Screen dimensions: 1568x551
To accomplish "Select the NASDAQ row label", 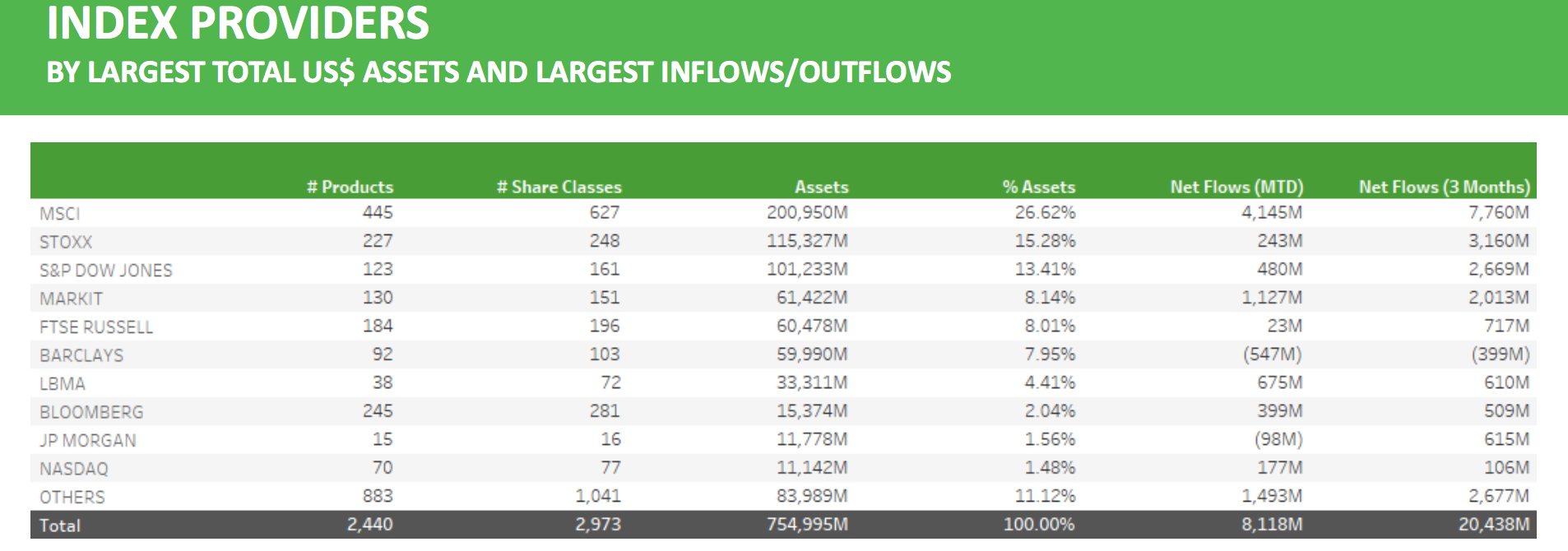I will pyautogui.click(x=74, y=469).
